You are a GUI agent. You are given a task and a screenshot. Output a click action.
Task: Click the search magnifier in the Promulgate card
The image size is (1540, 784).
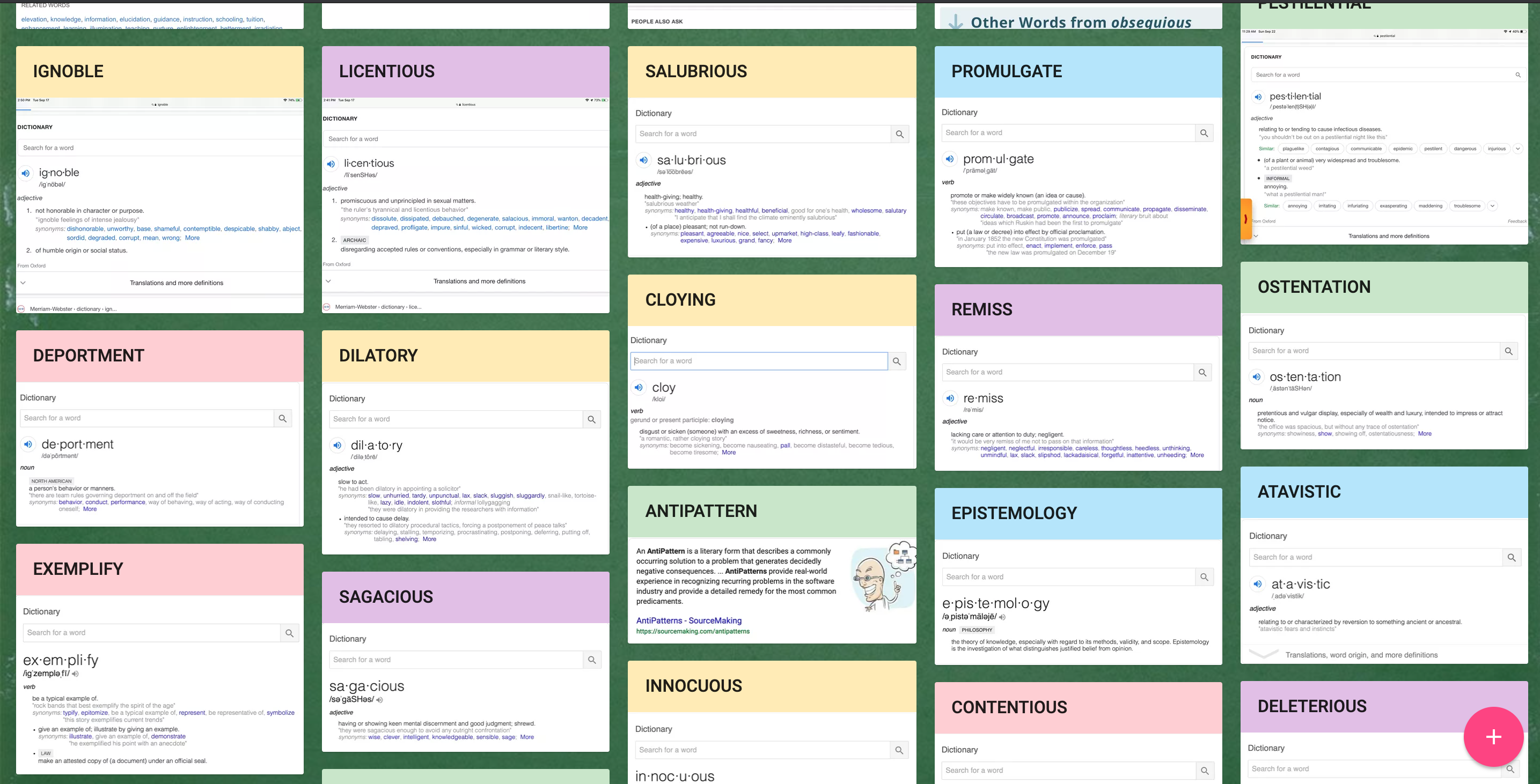(1204, 133)
